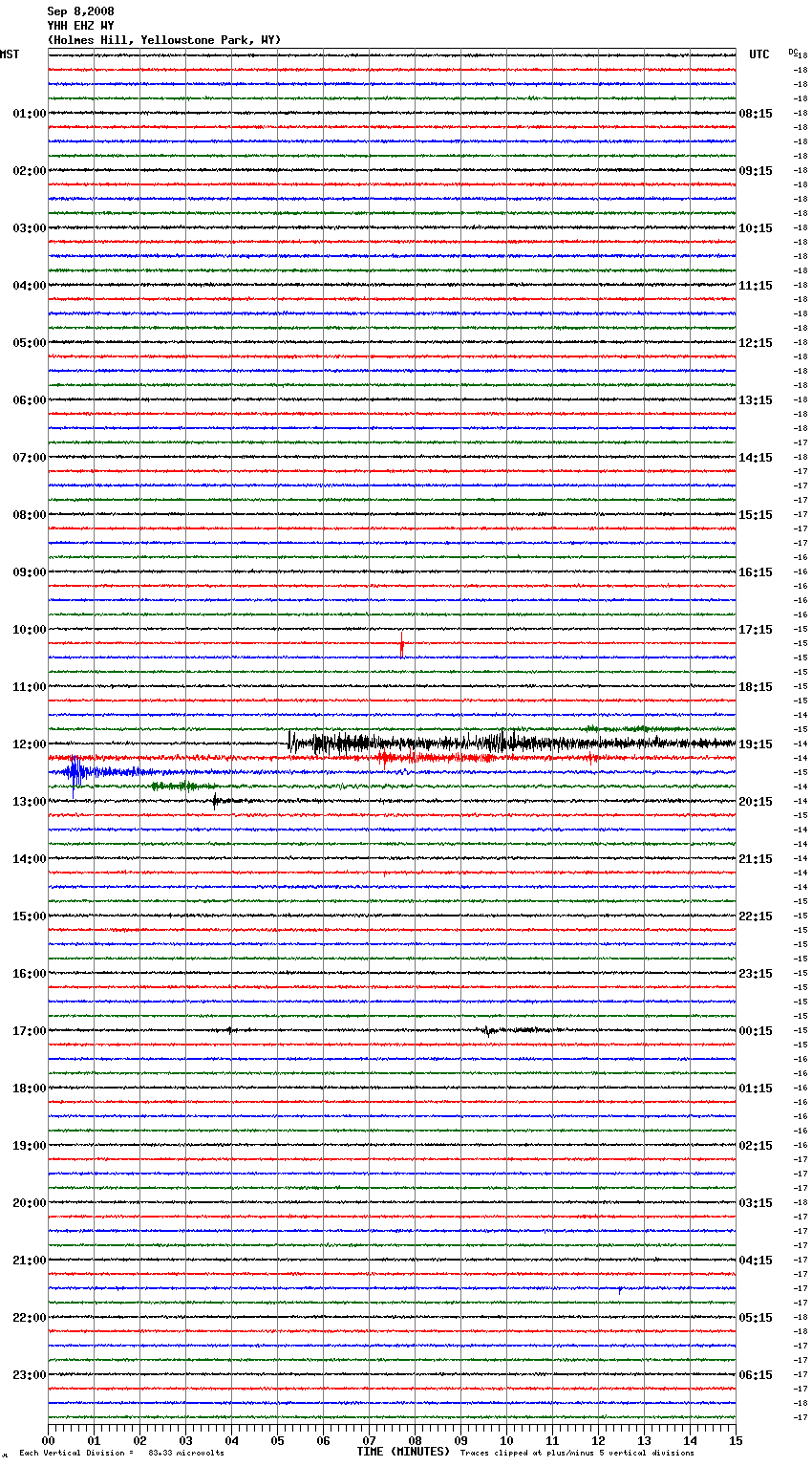812x1466 pixels.
Task: Click the 08:00 MST time label
Action: (x=29, y=515)
